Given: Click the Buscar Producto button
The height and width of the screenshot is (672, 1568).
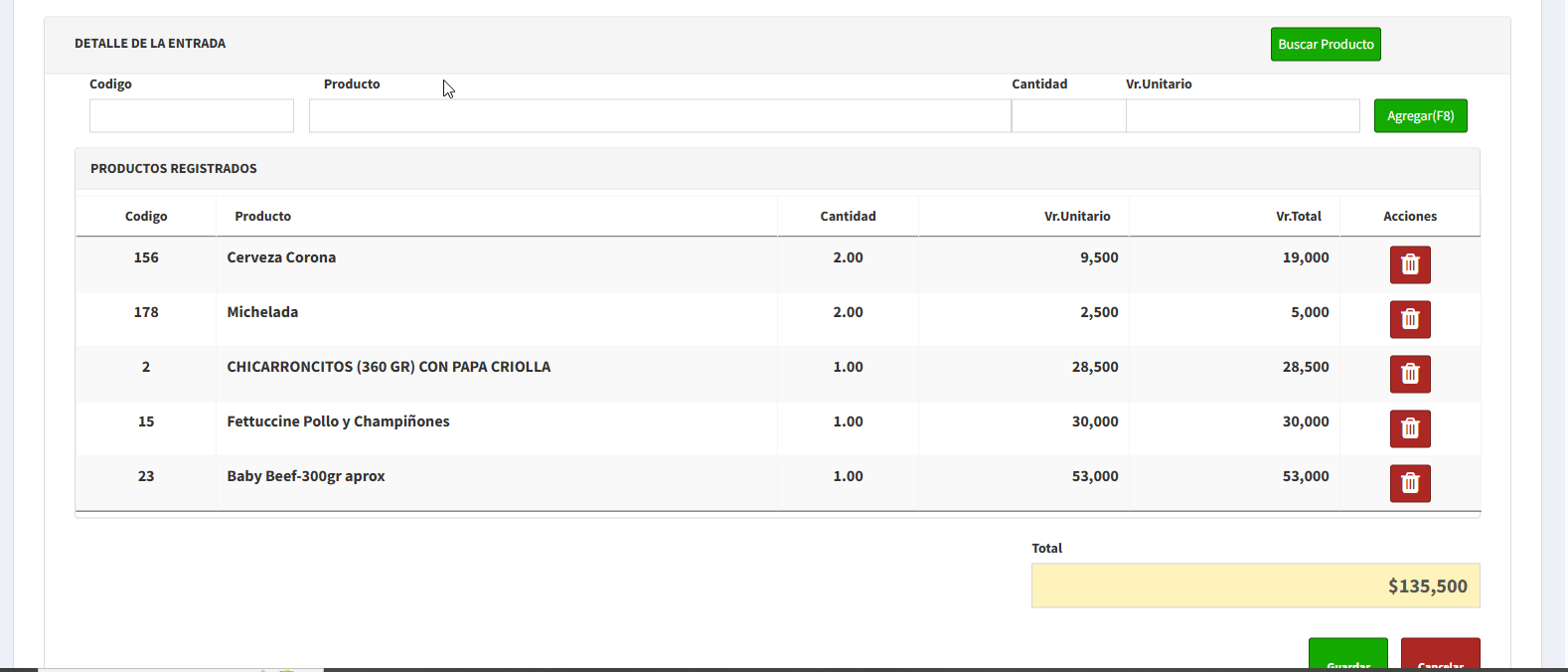Looking at the screenshot, I should [x=1325, y=45].
